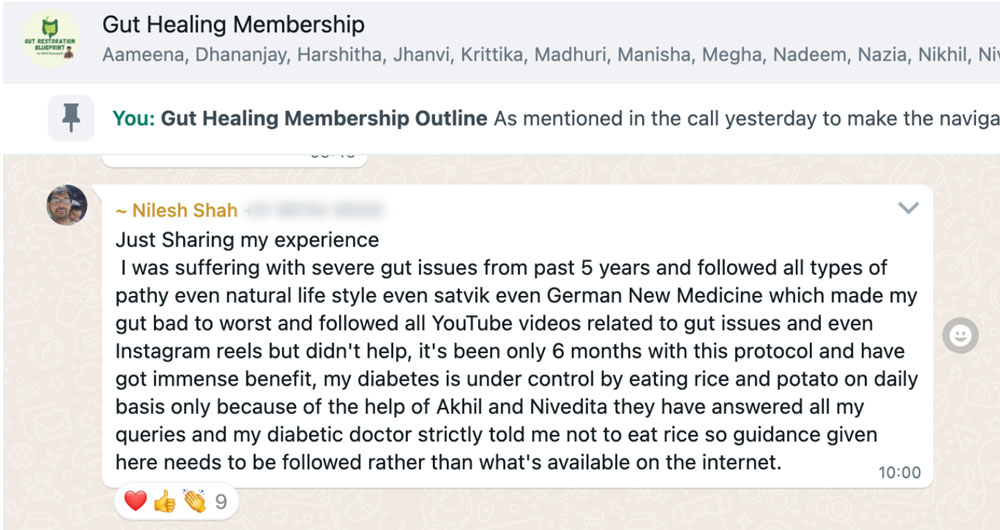Viewport: 1000px width, 530px height.
Task: Click the pin icon beside pinned message
Action: tap(71, 119)
